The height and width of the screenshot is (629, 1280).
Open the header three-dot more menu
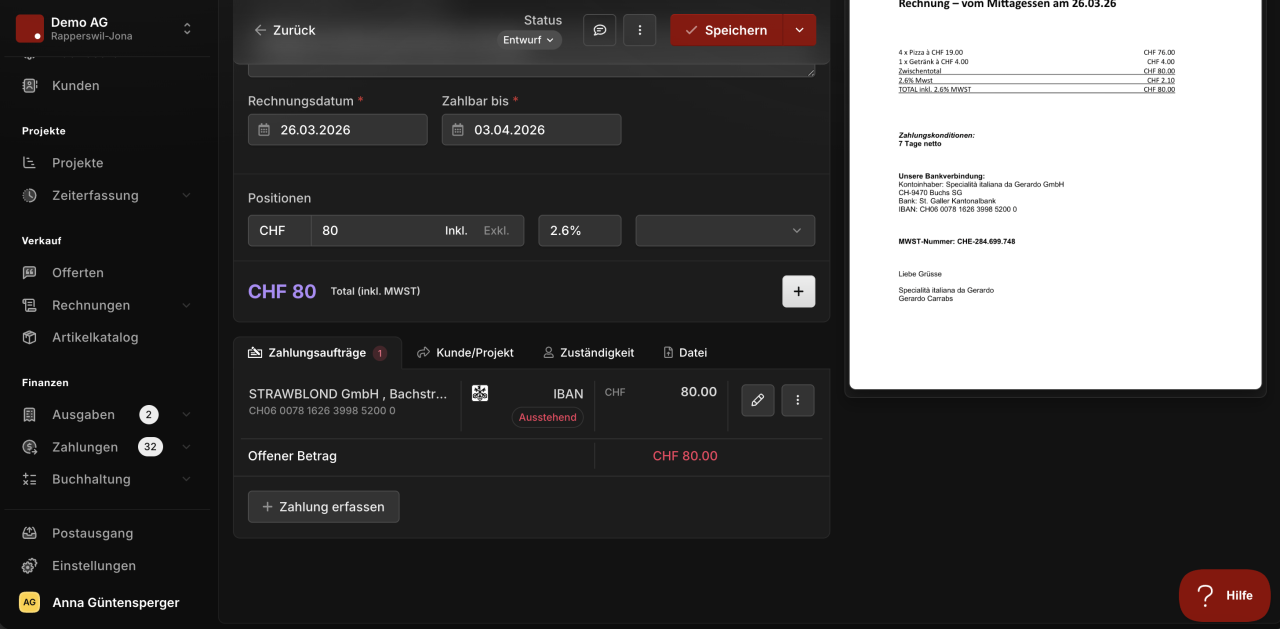point(640,30)
